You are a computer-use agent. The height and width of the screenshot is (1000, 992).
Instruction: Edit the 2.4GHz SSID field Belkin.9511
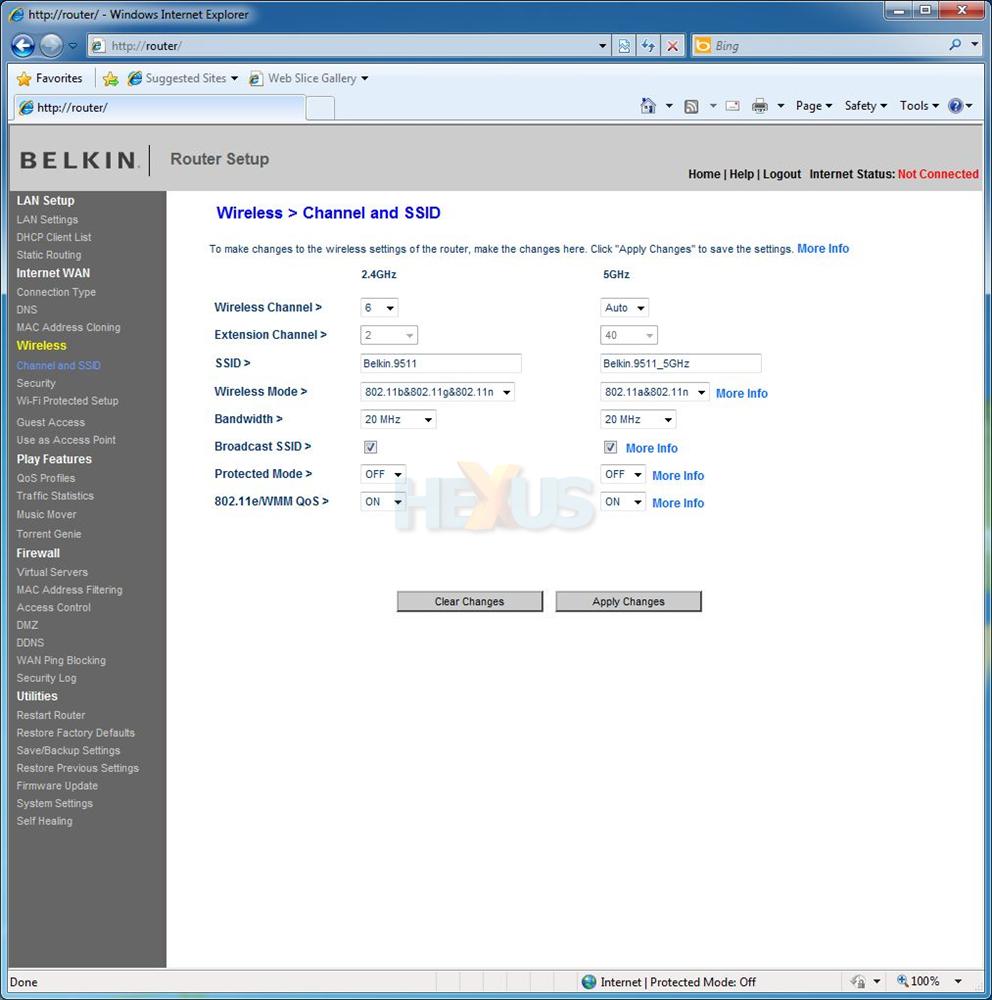(x=441, y=364)
